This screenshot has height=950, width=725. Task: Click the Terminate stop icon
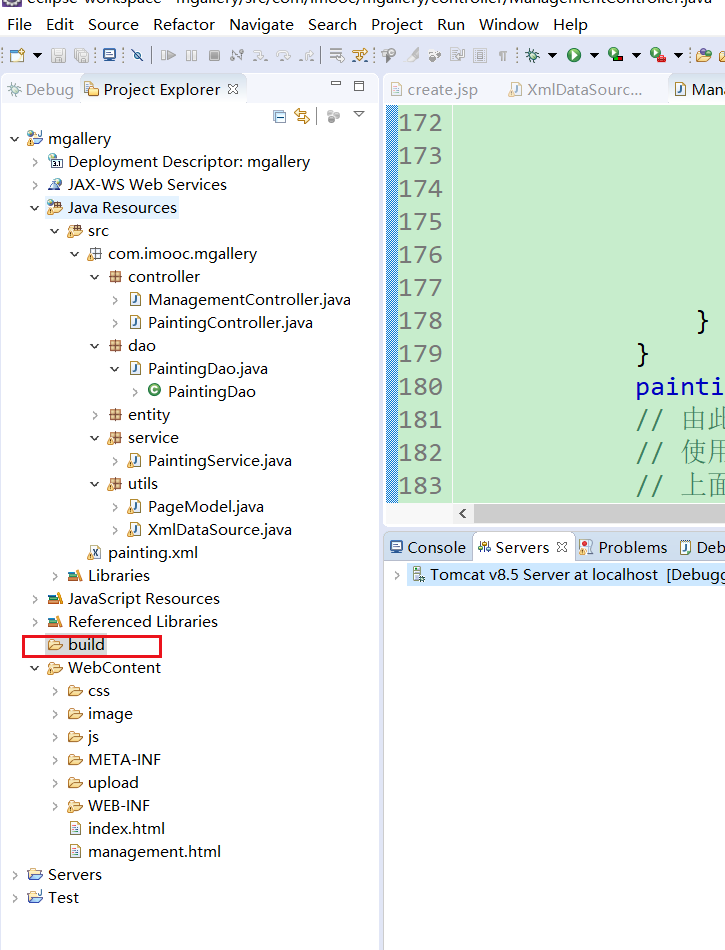pos(214,56)
